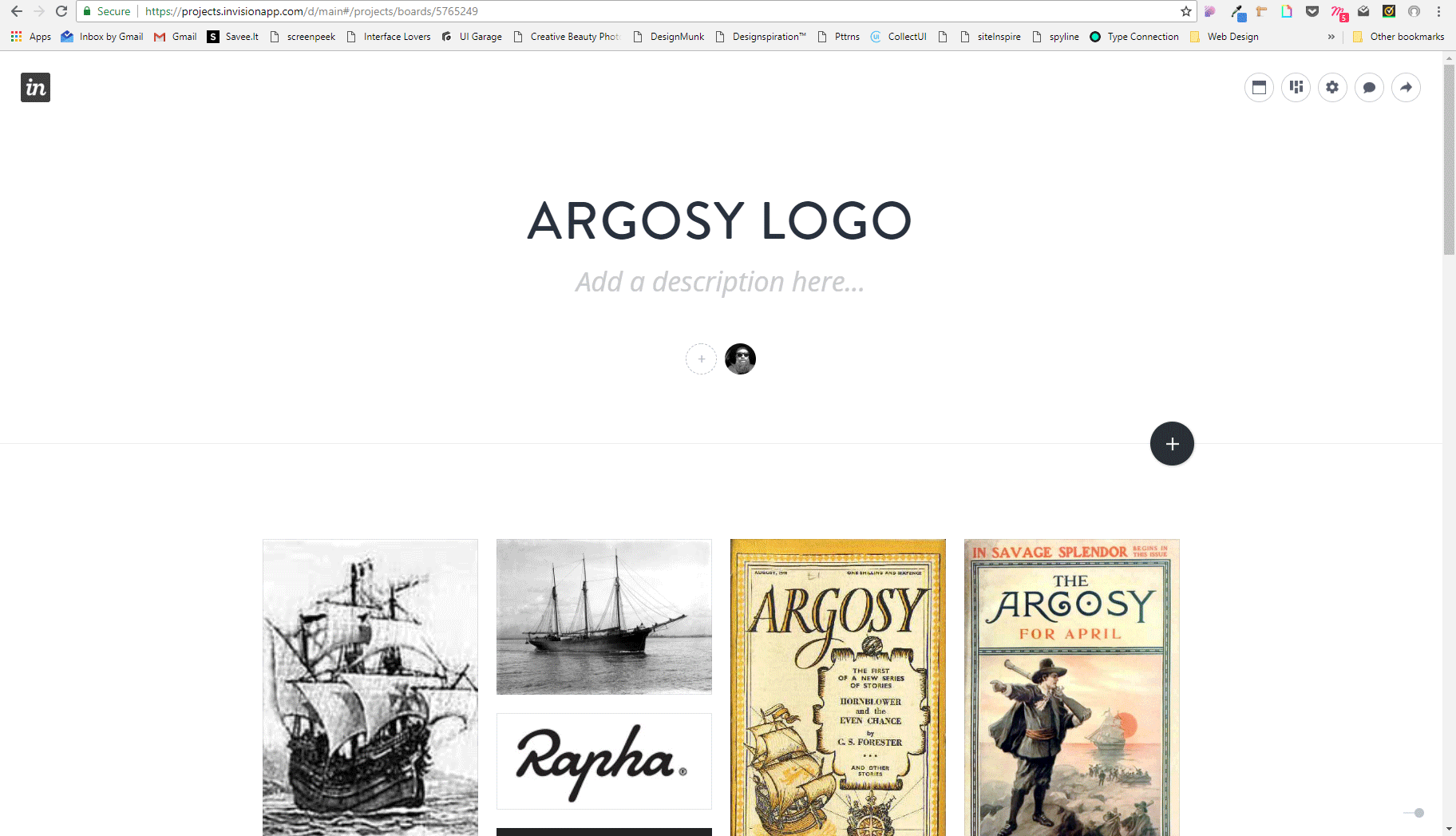The image size is (1456, 836).
Task: Open the InVision logo home icon
Action: [x=35, y=87]
